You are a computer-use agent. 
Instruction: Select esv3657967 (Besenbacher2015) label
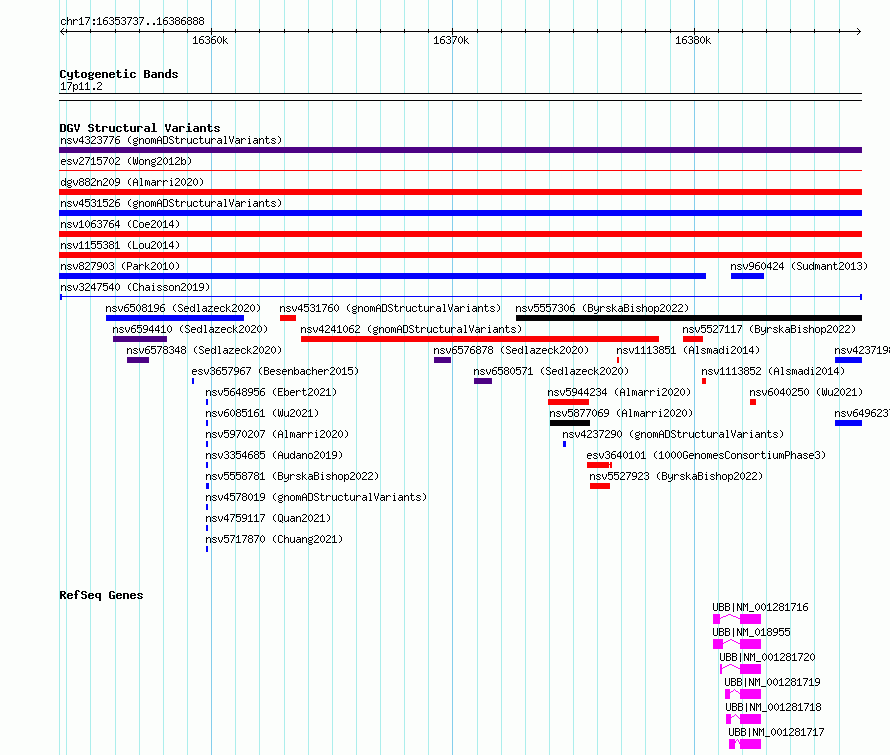pos(275,371)
